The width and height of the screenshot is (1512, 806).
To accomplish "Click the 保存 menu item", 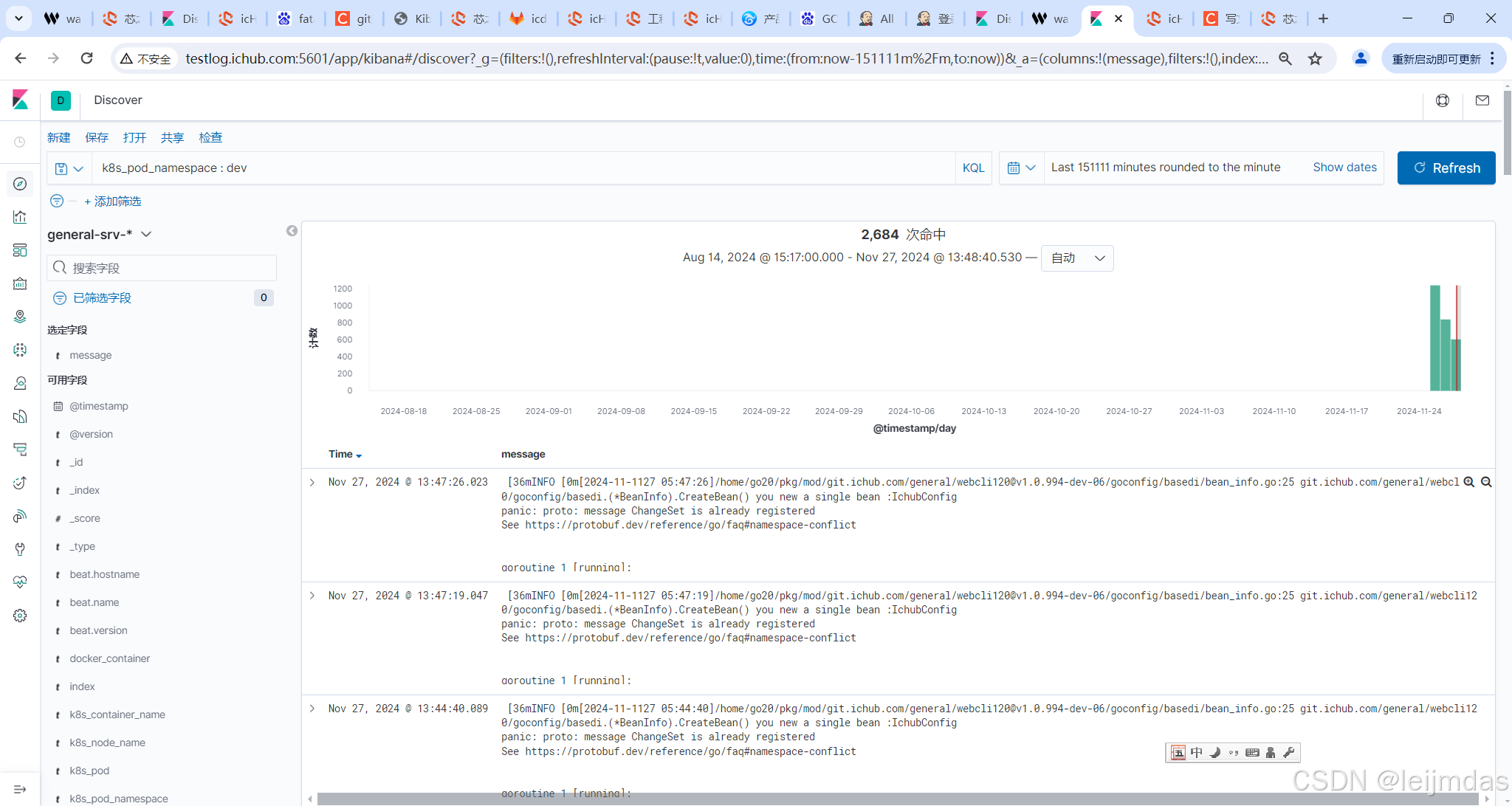I will coord(97,137).
